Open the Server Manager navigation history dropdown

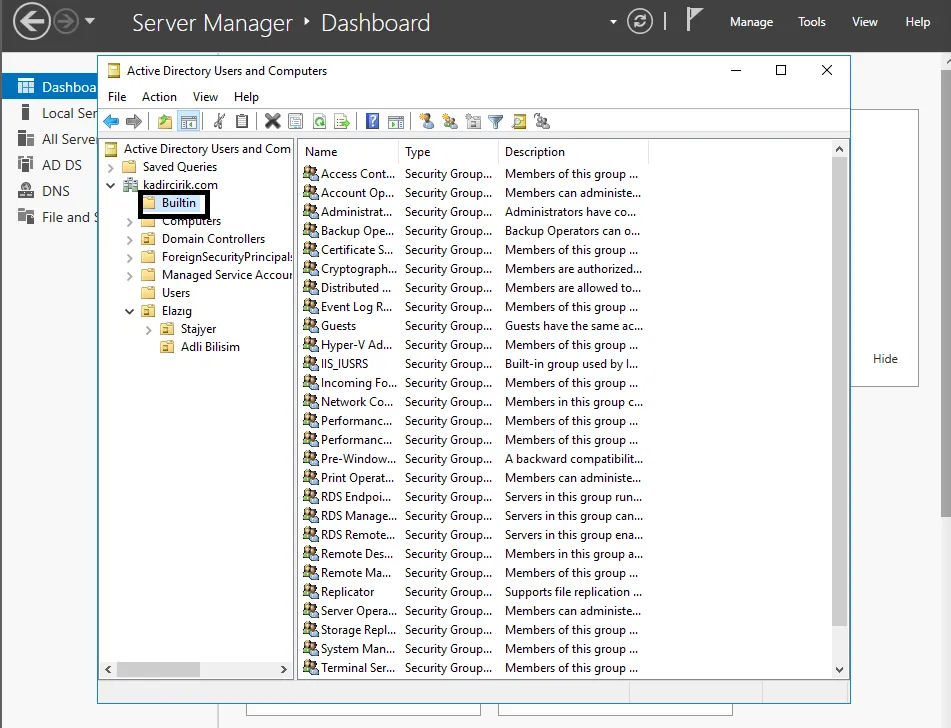click(x=90, y=21)
